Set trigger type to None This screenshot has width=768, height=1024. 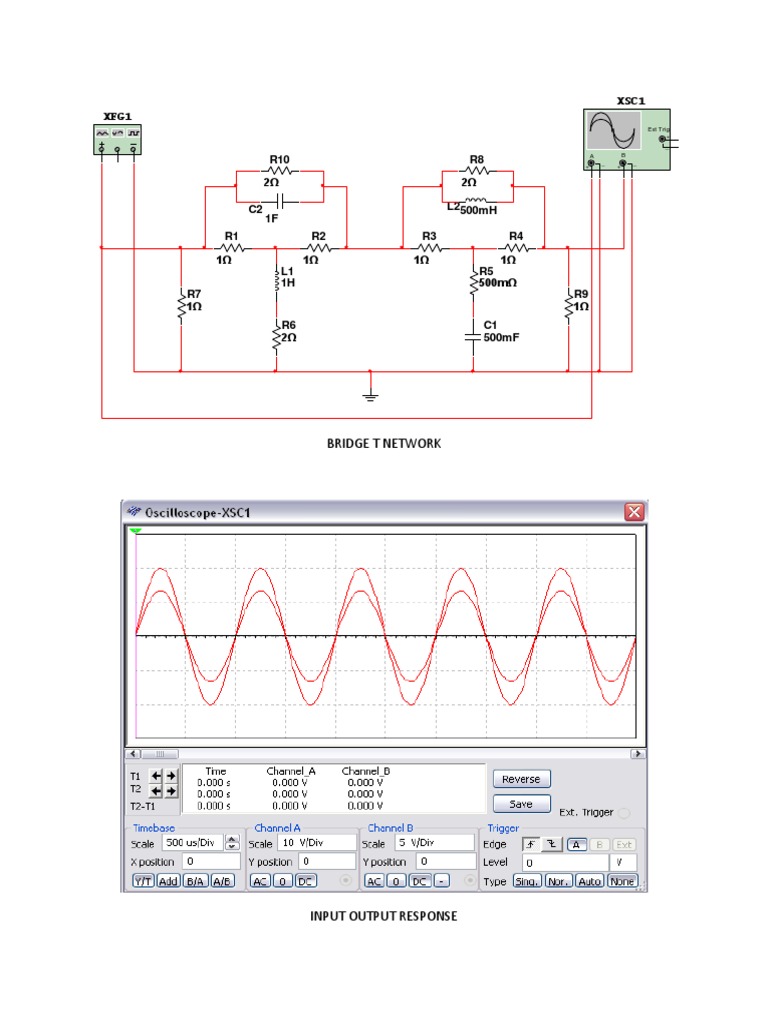pyautogui.click(x=622, y=881)
